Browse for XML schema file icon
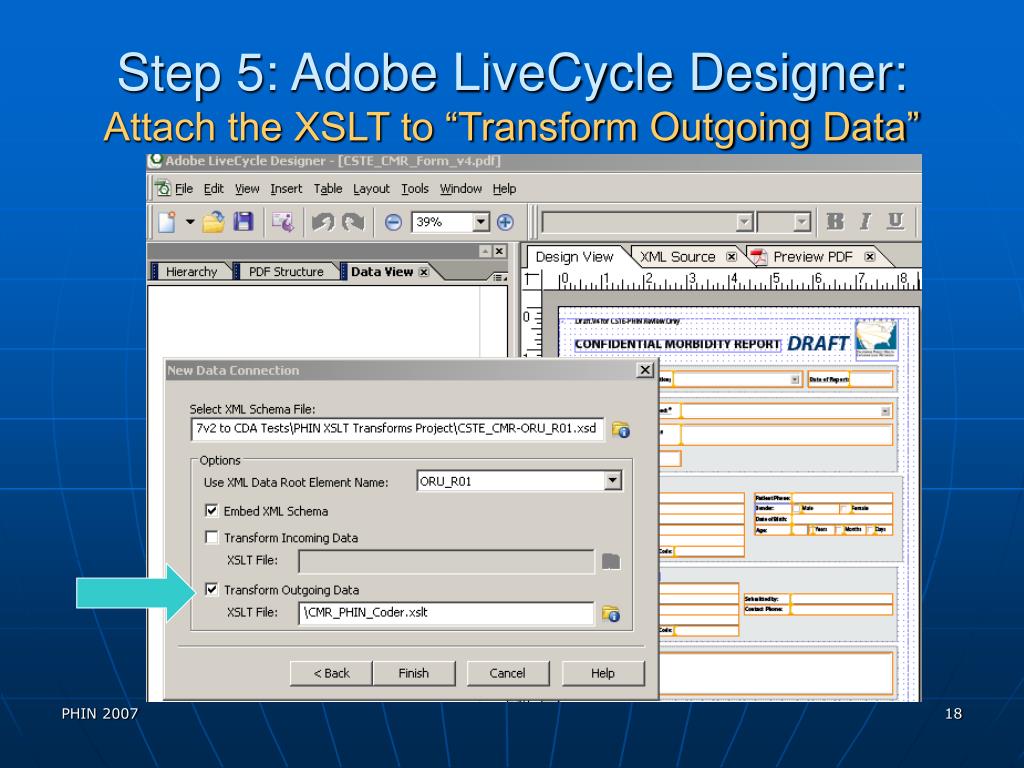The image size is (1024, 768). click(620, 430)
